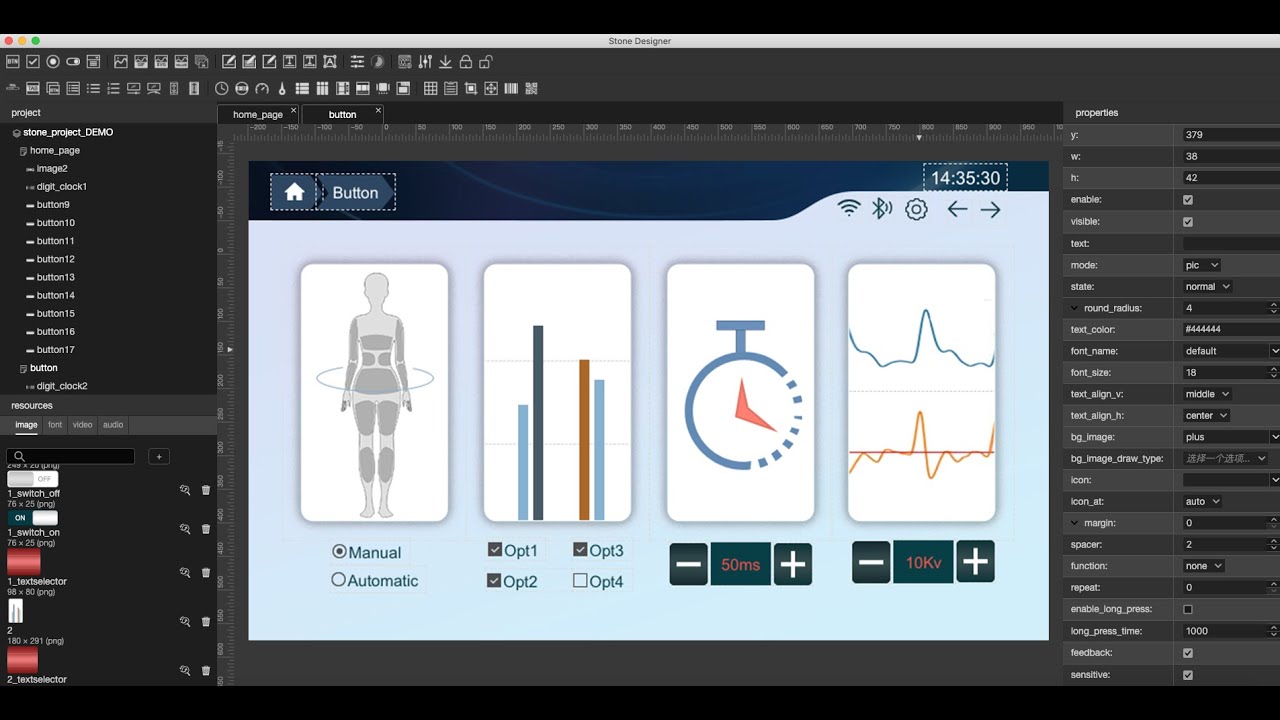The image size is (1280, 720).
Task: Toggle the sensitive checkbox
Action: pyautogui.click(x=1188, y=675)
